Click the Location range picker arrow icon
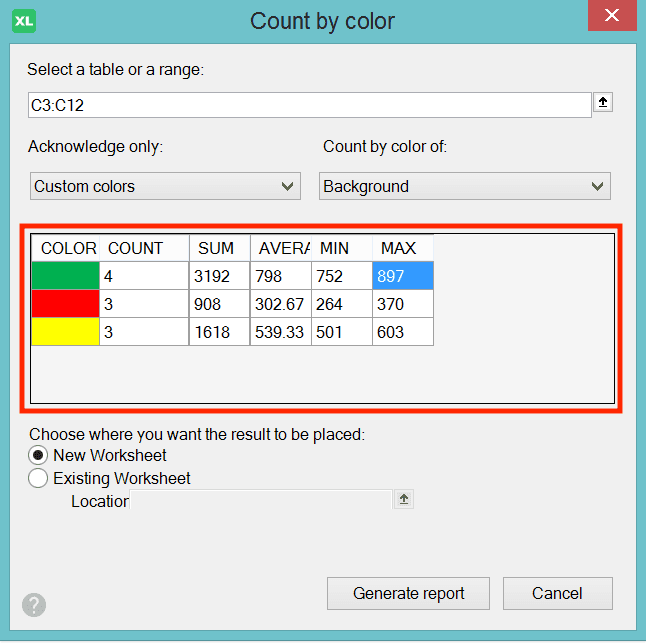This screenshot has width=646, height=643. 404,499
